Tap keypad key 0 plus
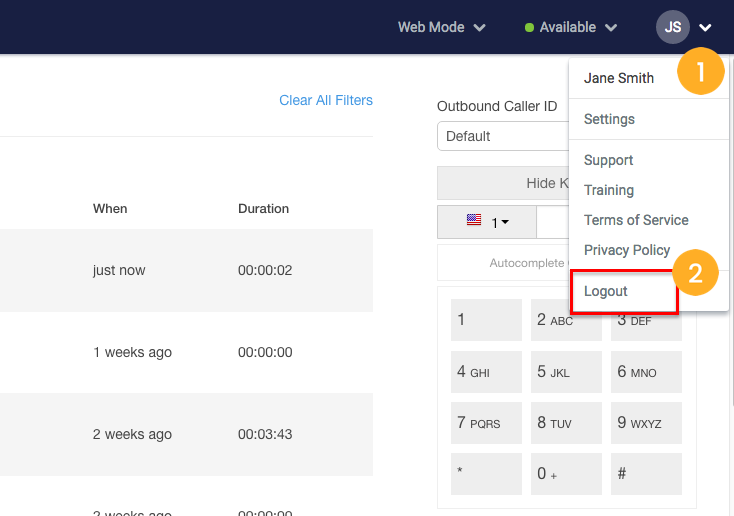Viewport: 734px width, 516px height. click(x=566, y=474)
